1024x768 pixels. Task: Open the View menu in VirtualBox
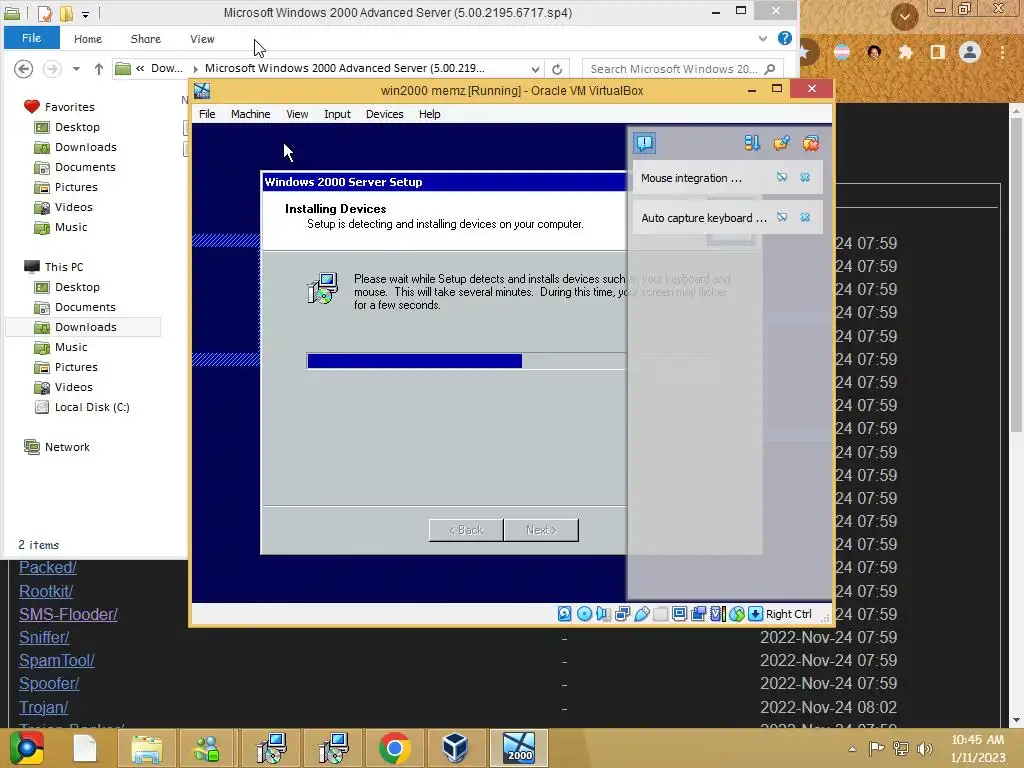(297, 114)
